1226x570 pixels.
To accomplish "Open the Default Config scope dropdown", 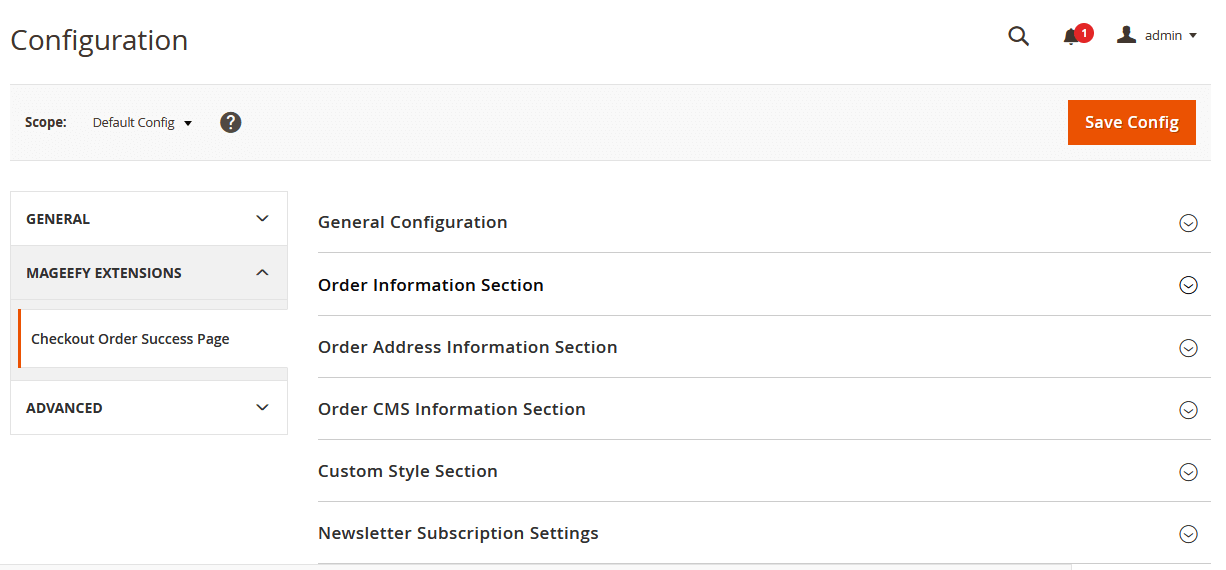I will [142, 123].
